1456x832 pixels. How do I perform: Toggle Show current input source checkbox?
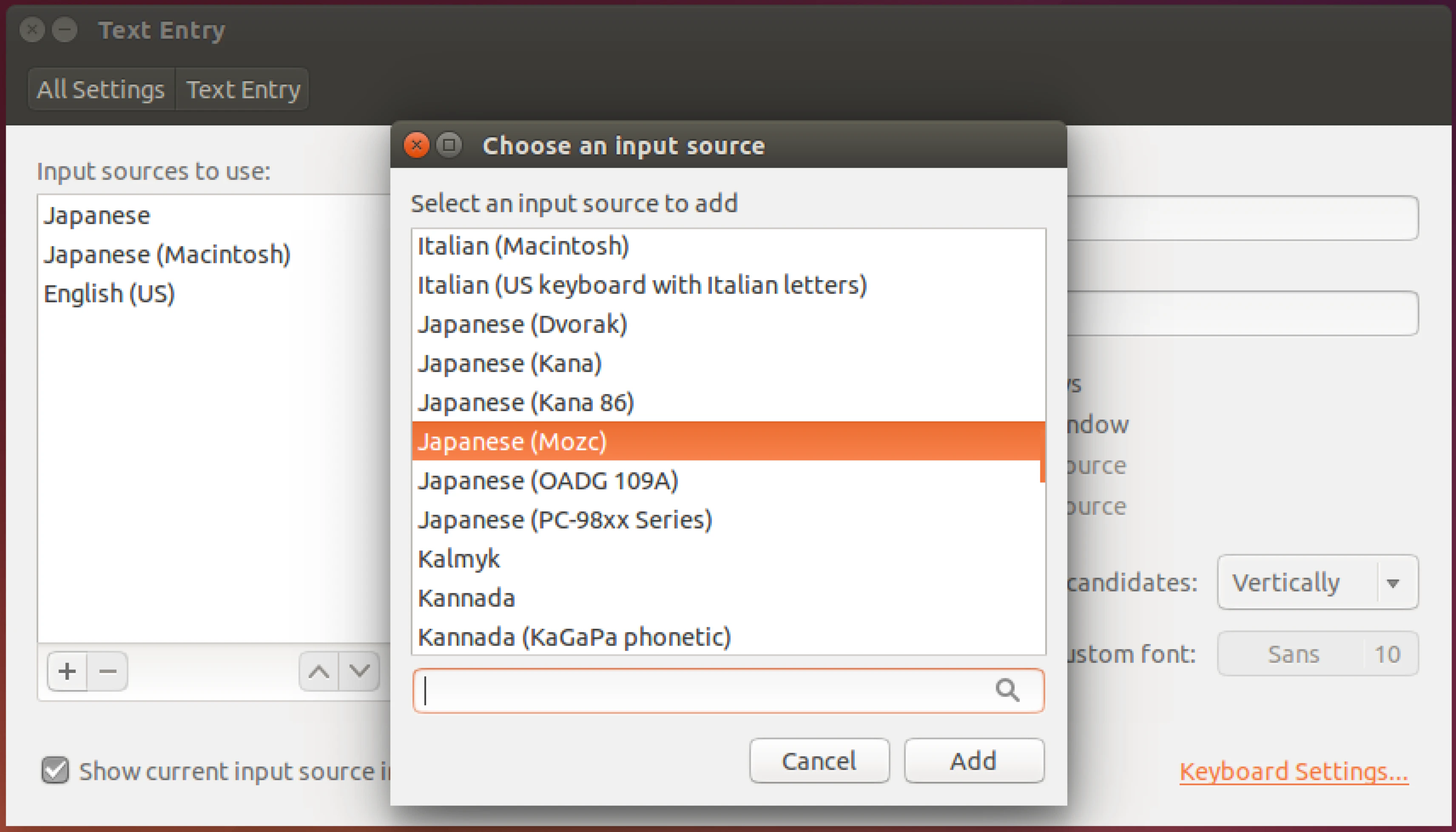point(55,770)
